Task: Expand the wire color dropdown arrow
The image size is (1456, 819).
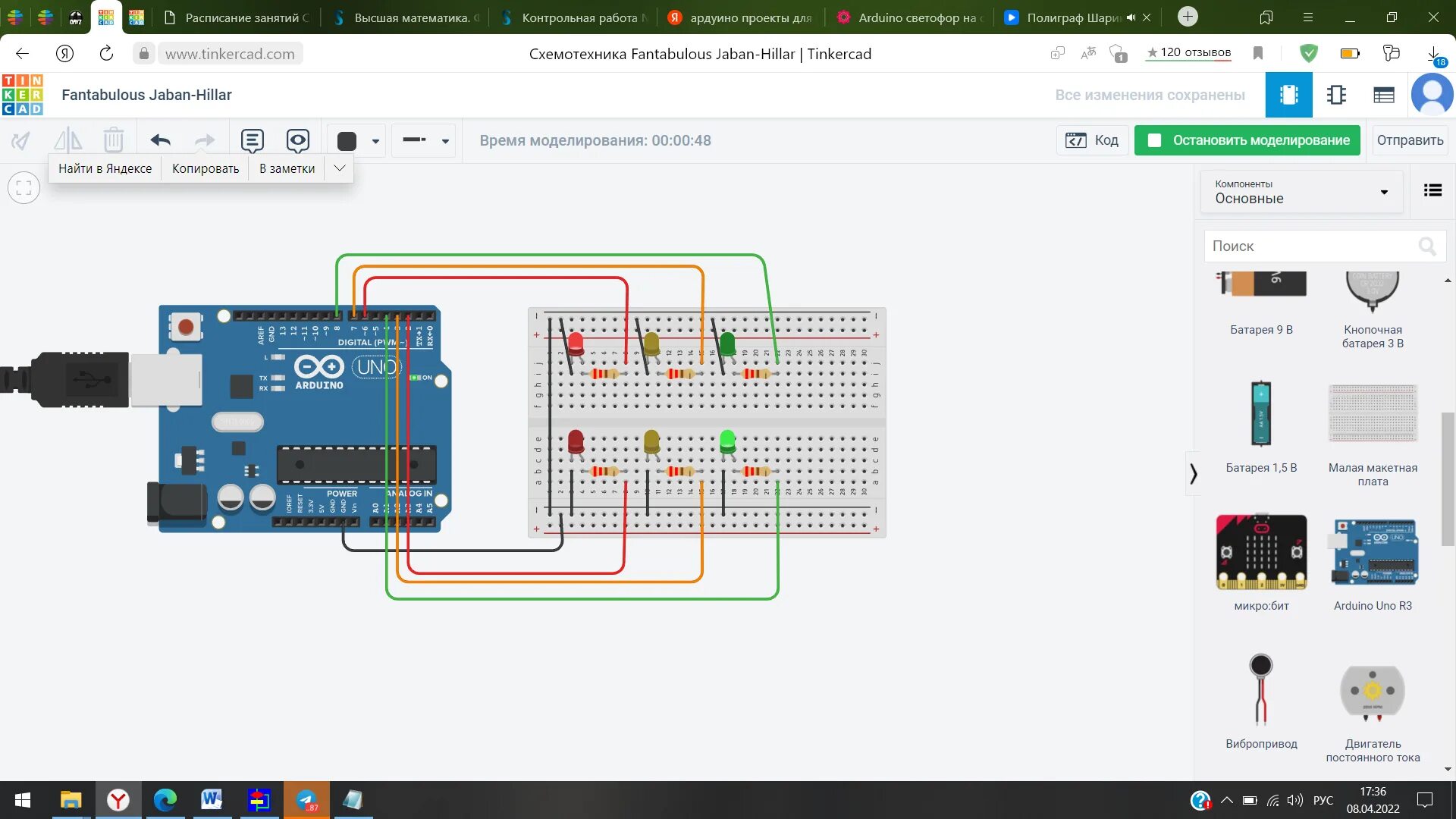Action: [375, 141]
